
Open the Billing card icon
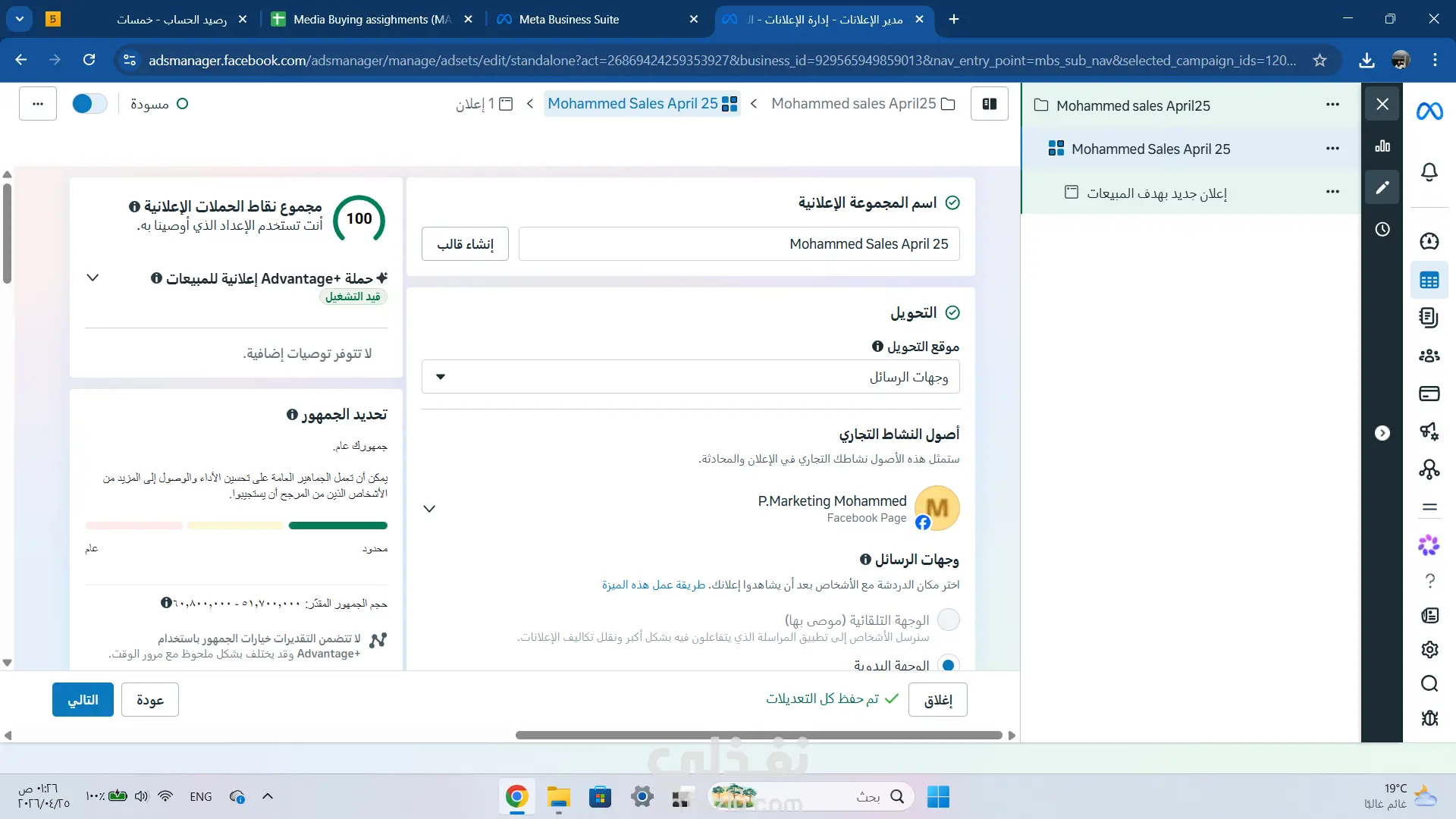click(x=1429, y=394)
